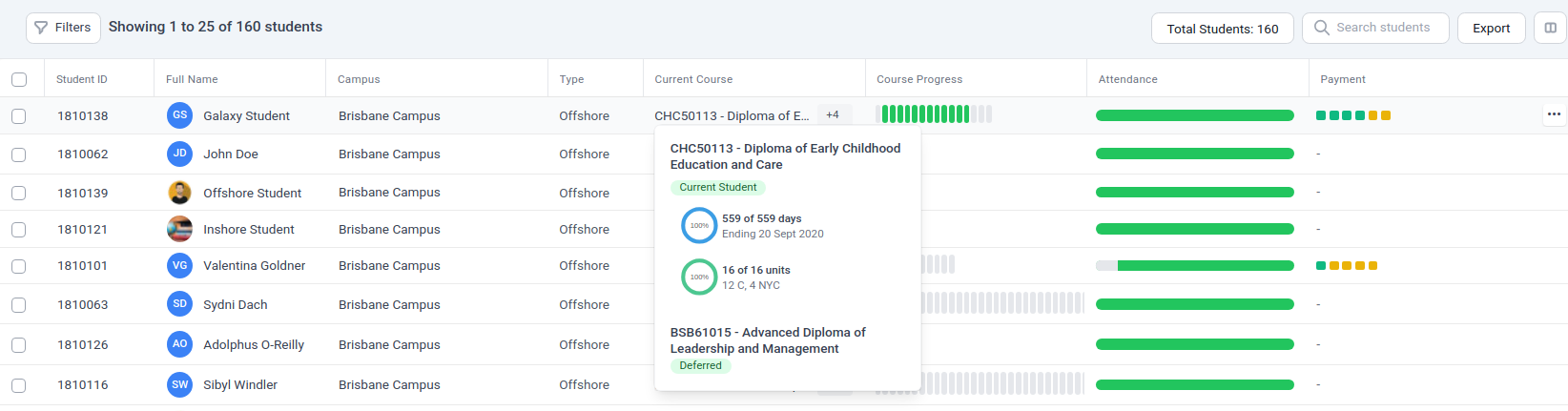This screenshot has height=411, width=1568.
Task: Click the Attendance column header
Action: (1127, 79)
